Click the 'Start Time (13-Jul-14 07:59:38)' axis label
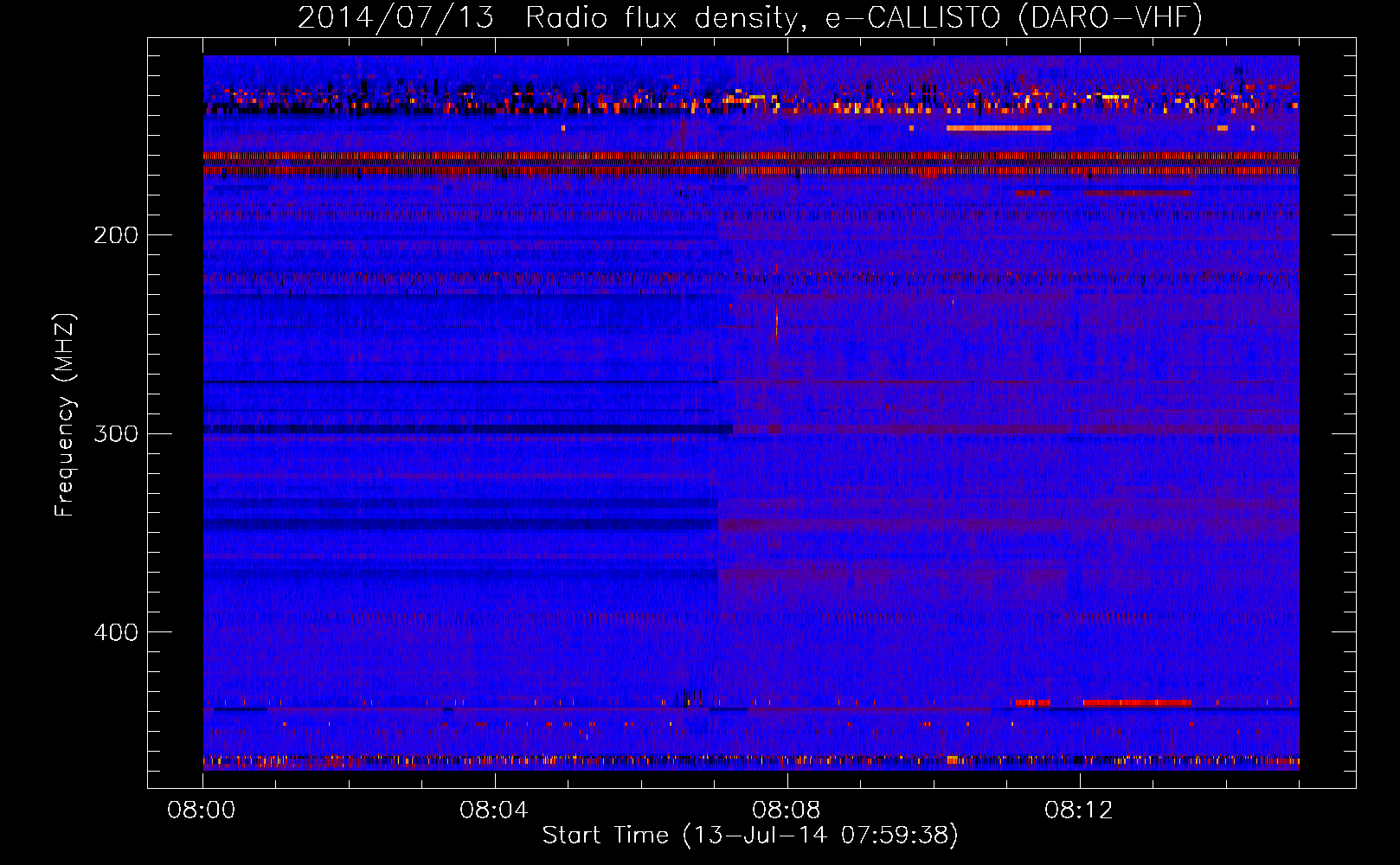 click(x=750, y=836)
